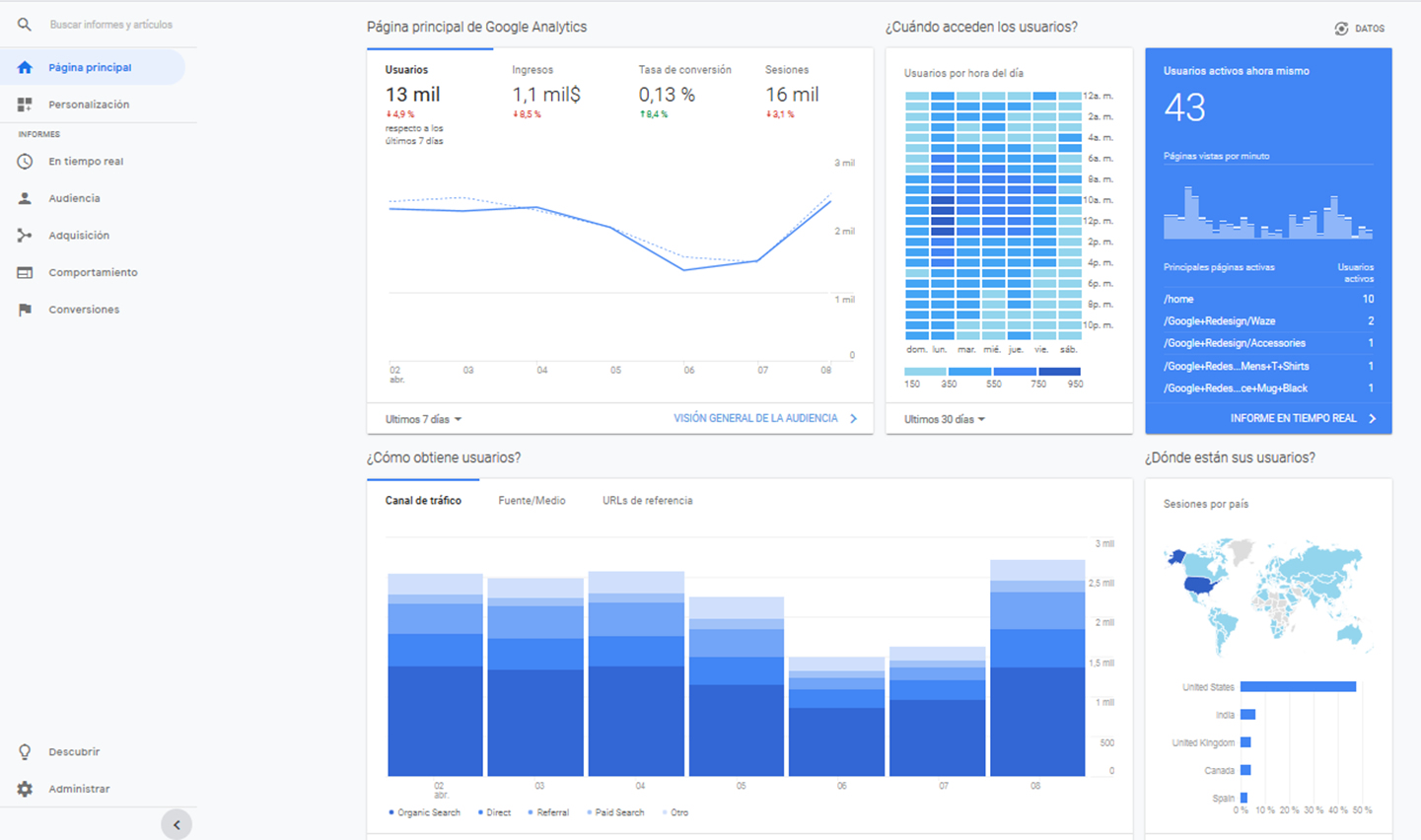This screenshot has height=840, width=1421.
Task: Click the Comportamiento window icon
Action: (25, 272)
